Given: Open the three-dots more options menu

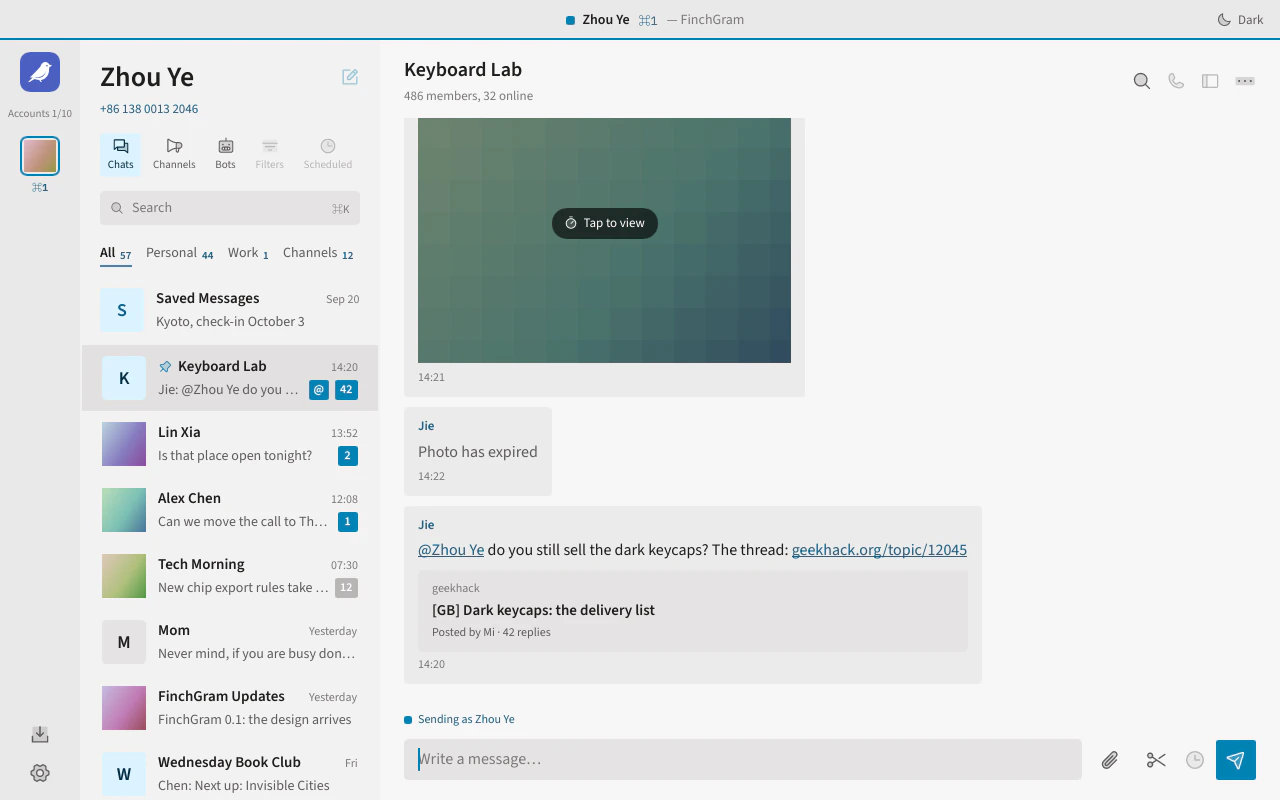Looking at the screenshot, I should tap(1245, 81).
